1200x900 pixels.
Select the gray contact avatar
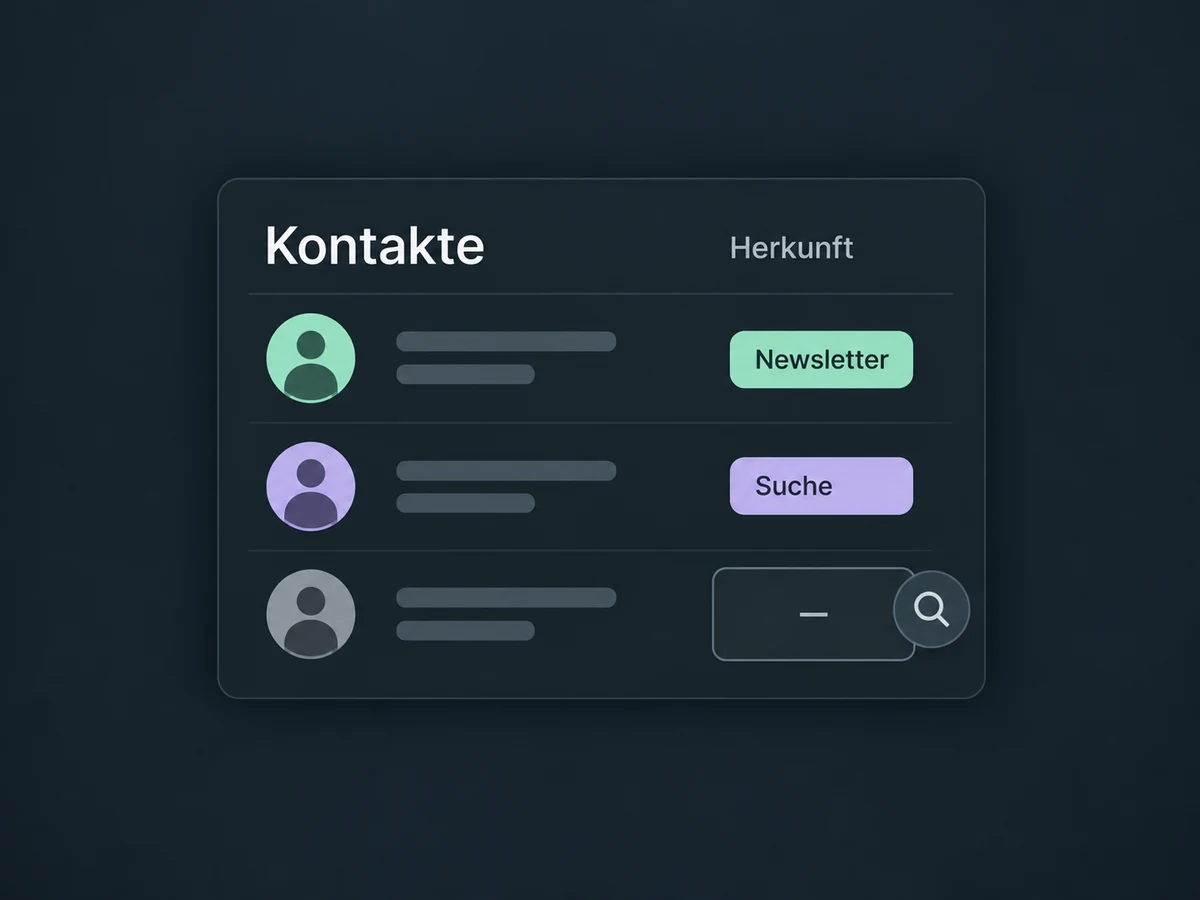(311, 614)
